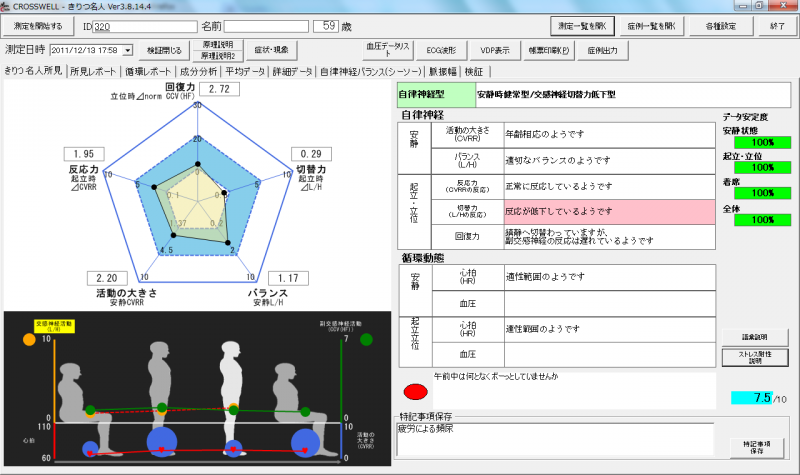Open the 自律神経バランス(シーソー) tab
Viewport: 800px width, 475px height.
tap(370, 72)
